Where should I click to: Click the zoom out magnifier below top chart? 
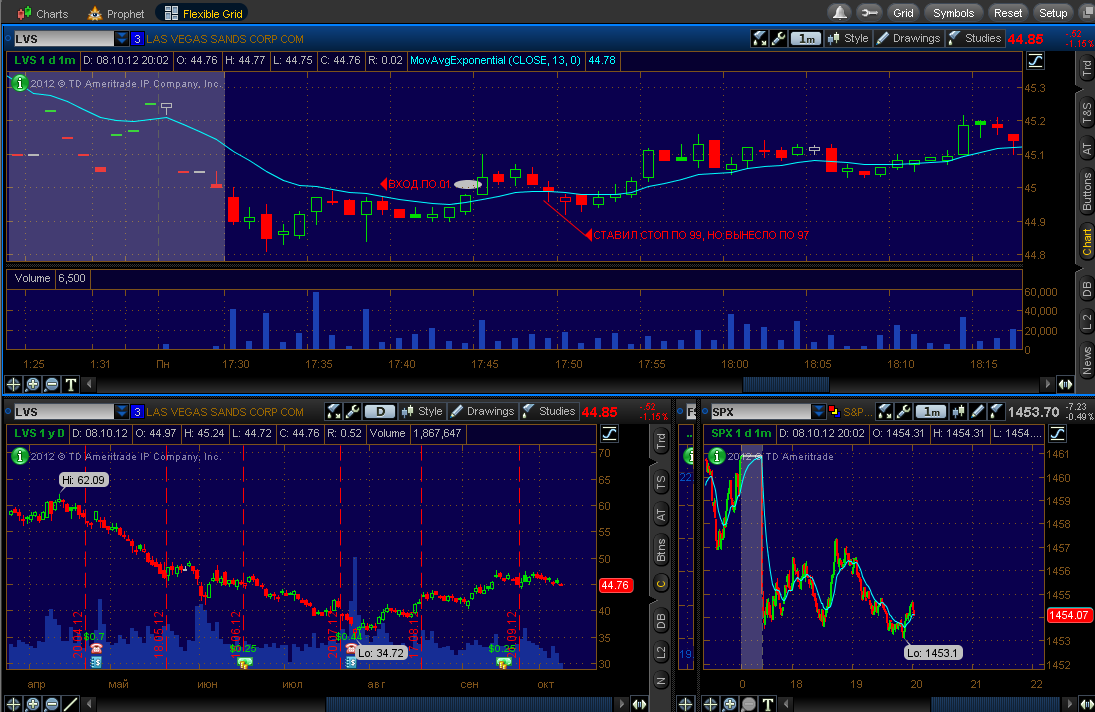[x=52, y=384]
